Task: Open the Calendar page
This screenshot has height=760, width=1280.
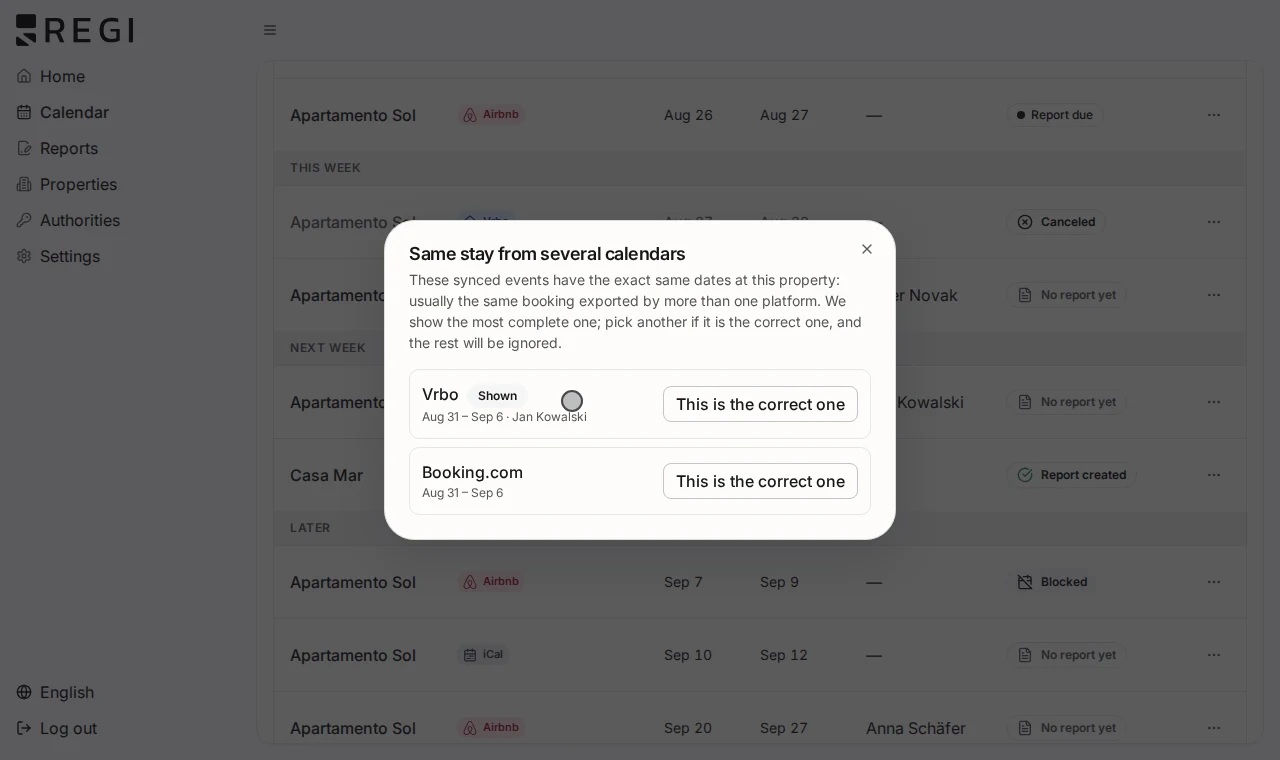Action: coord(74,112)
